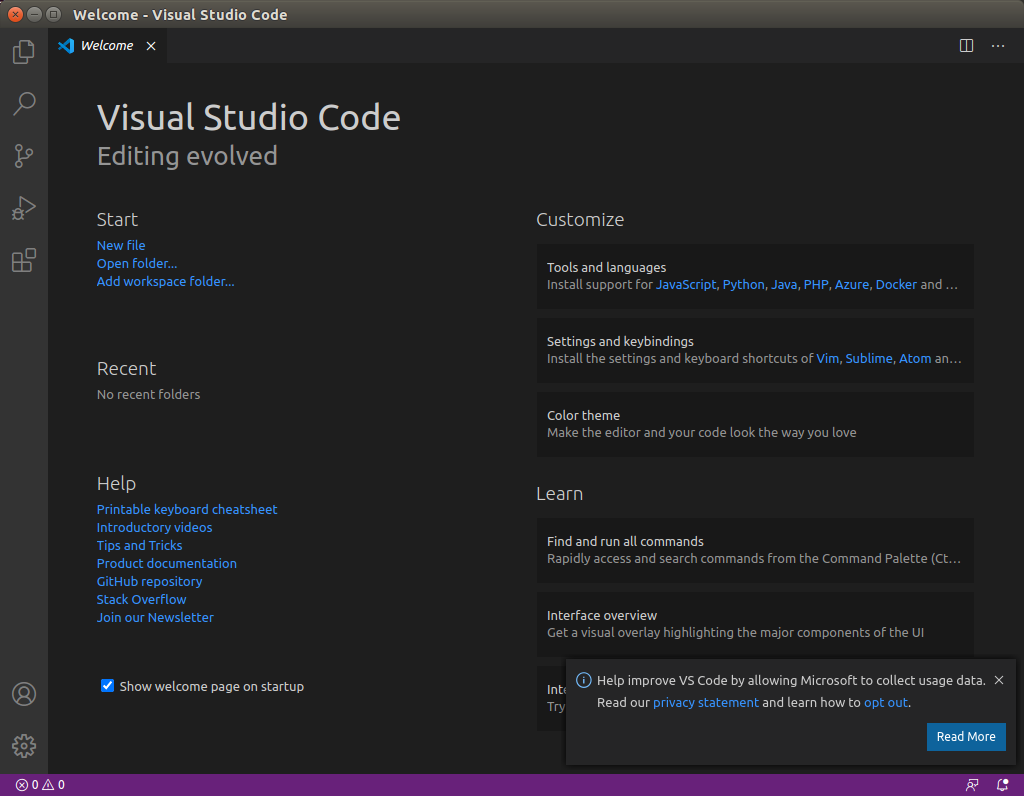
Task: Dismiss the usage data notification
Action: pyautogui.click(x=999, y=680)
